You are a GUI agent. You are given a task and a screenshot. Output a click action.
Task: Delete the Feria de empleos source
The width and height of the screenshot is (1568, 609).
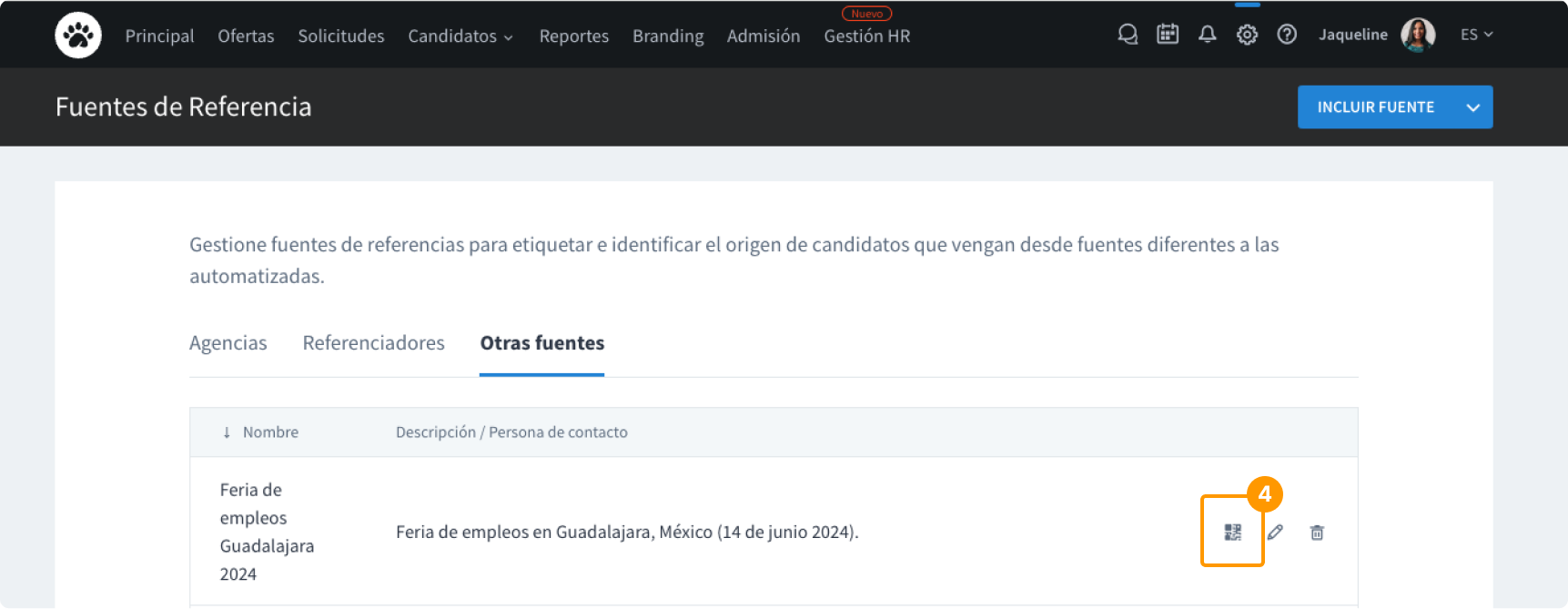point(1317,533)
